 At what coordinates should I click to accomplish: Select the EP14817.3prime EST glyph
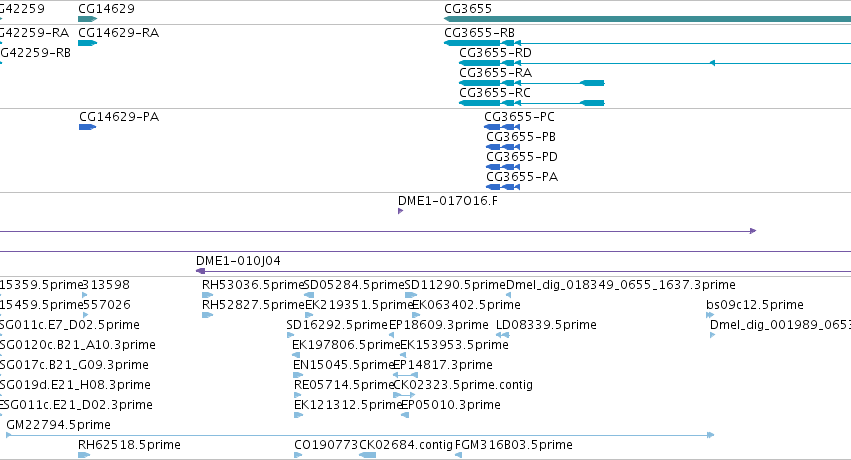[x=405, y=375]
